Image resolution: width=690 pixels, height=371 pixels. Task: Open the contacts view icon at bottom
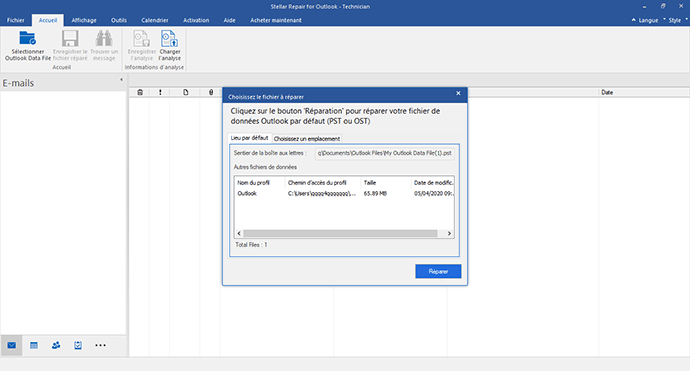[56, 345]
